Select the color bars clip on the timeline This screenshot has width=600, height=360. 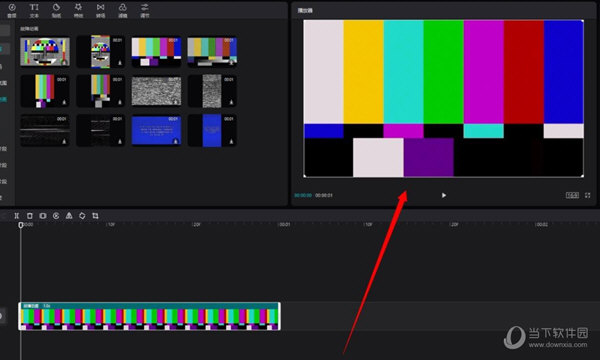tap(150, 316)
